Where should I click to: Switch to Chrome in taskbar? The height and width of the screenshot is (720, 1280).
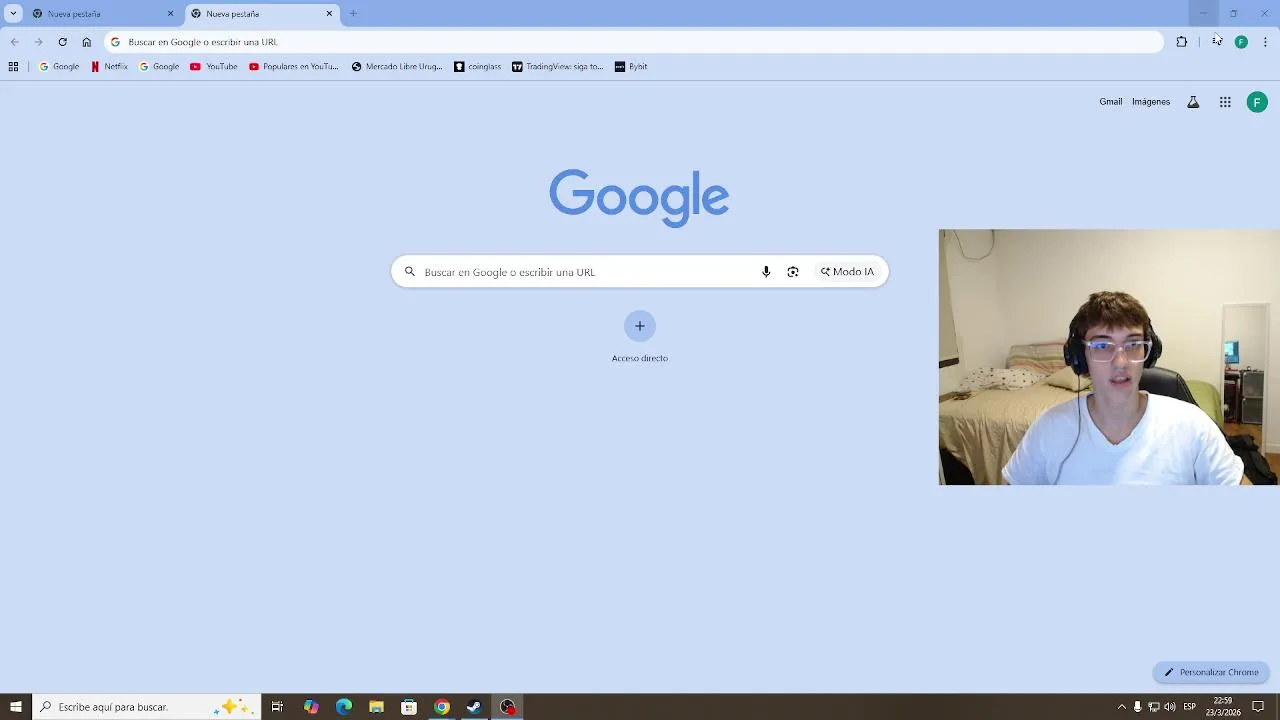coord(442,707)
